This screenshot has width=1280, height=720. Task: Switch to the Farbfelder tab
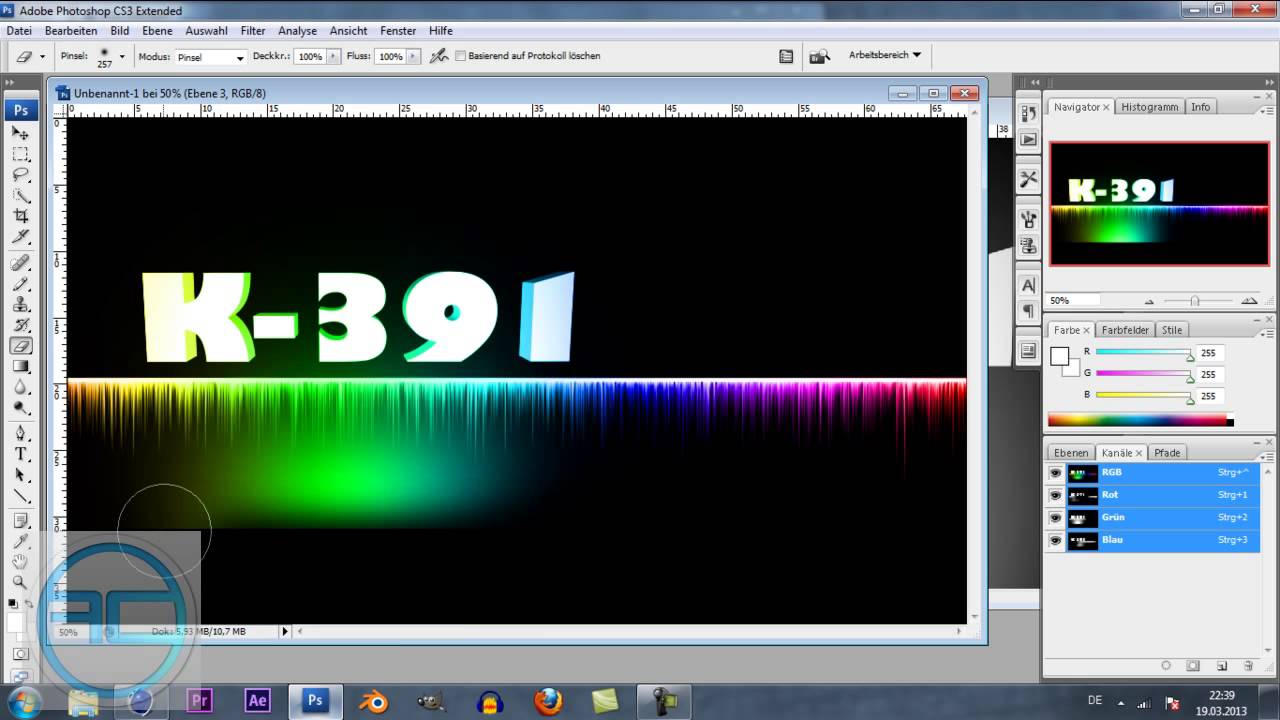[1126, 330]
